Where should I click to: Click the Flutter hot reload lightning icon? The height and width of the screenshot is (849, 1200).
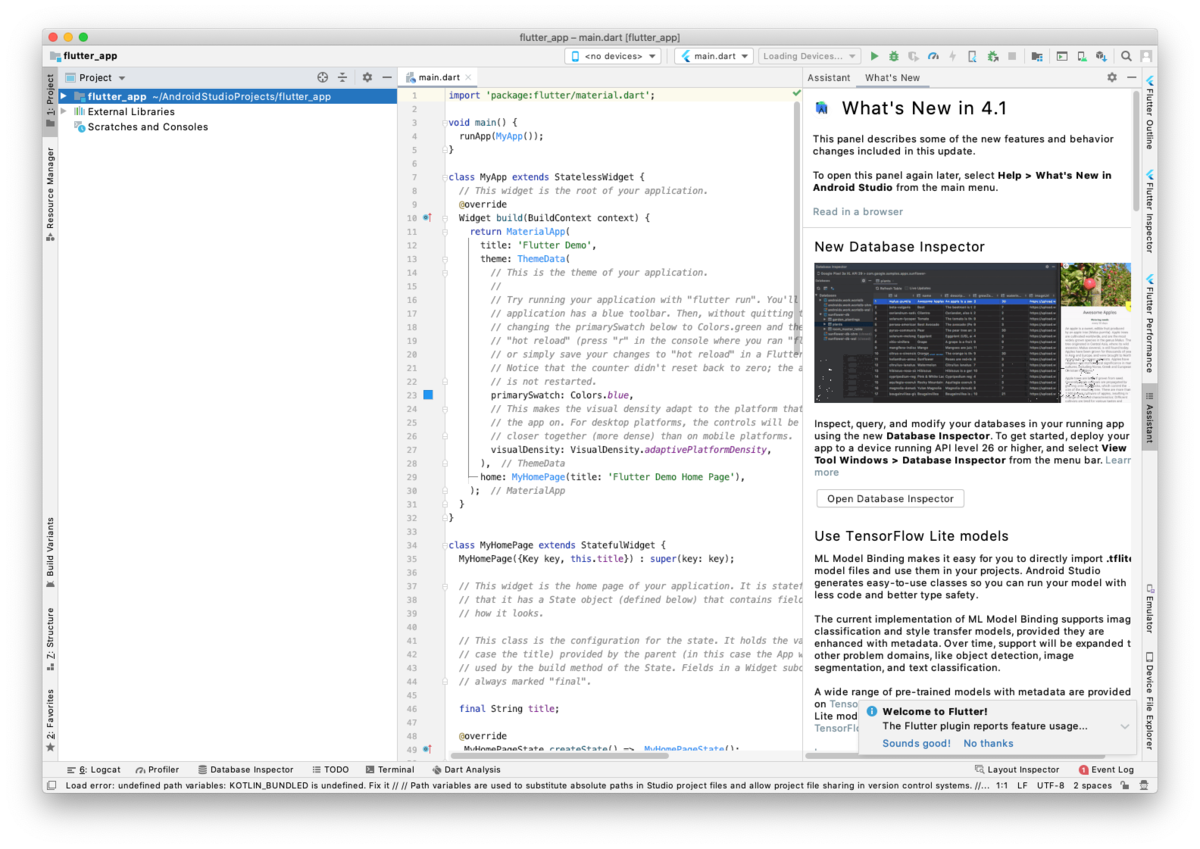pyautogui.click(x=952, y=56)
